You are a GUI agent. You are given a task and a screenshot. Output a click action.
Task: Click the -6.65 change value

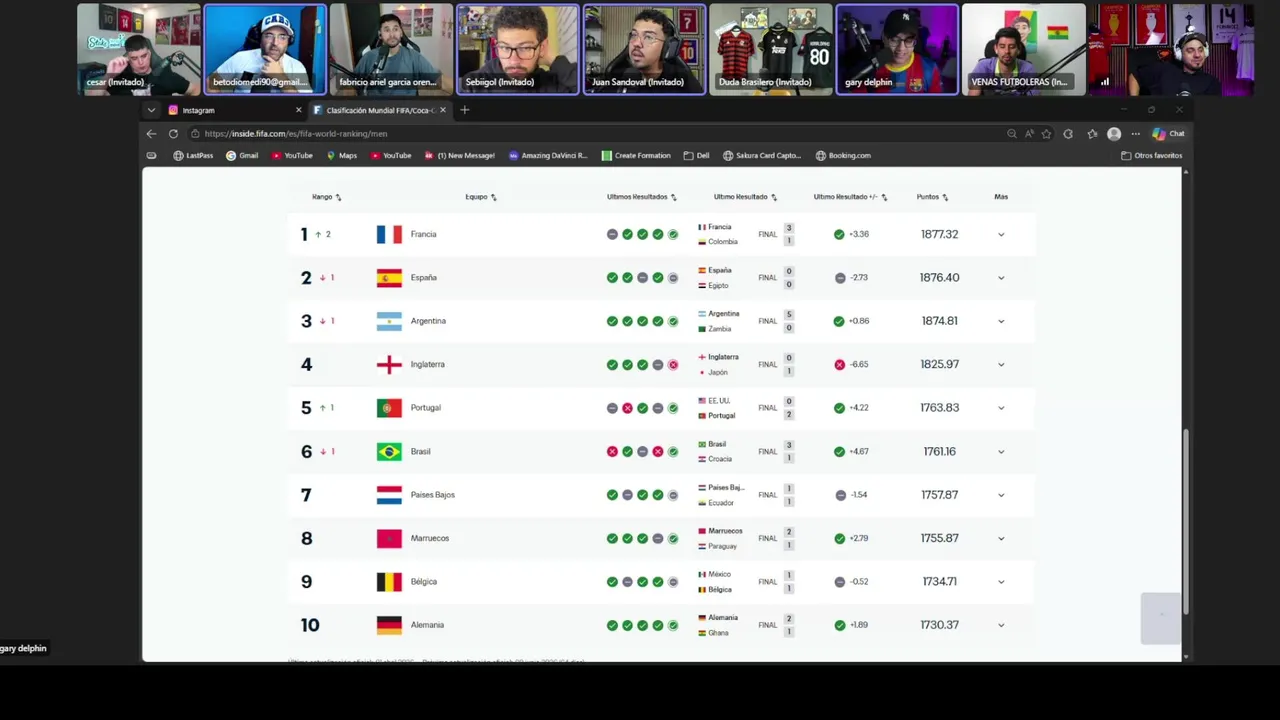(x=858, y=364)
